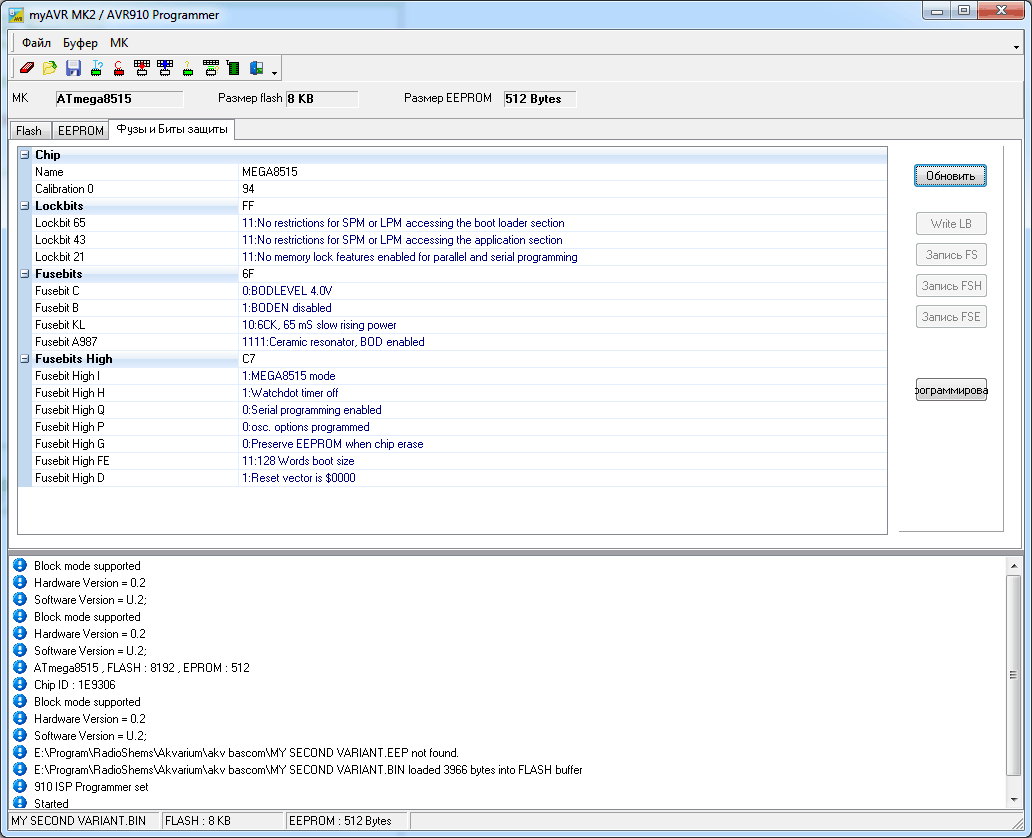Click the log line about 3966 bytes loaded
The height and width of the screenshot is (838, 1032).
pyautogui.click(x=308, y=770)
